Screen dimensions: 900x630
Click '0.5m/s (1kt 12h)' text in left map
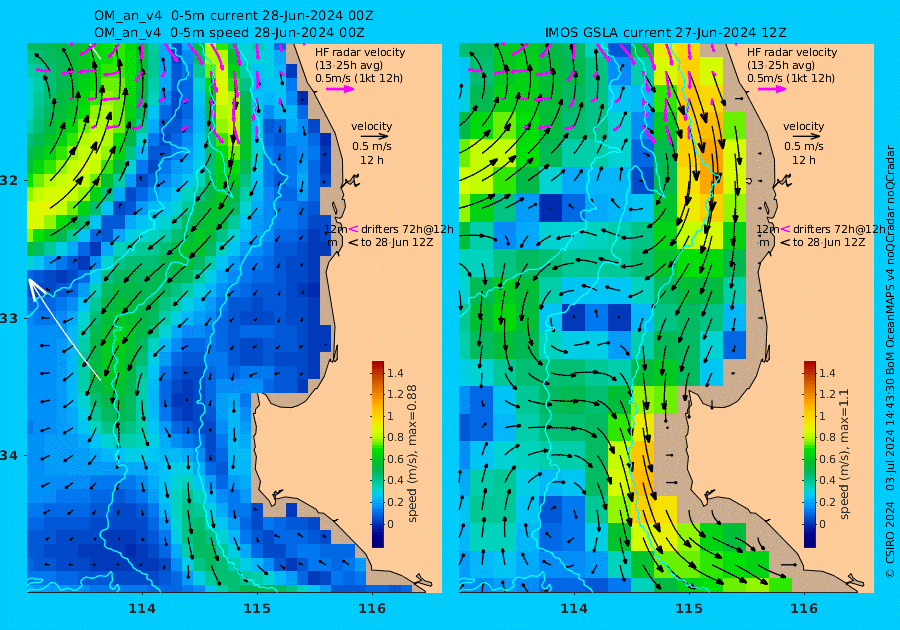pos(359,79)
